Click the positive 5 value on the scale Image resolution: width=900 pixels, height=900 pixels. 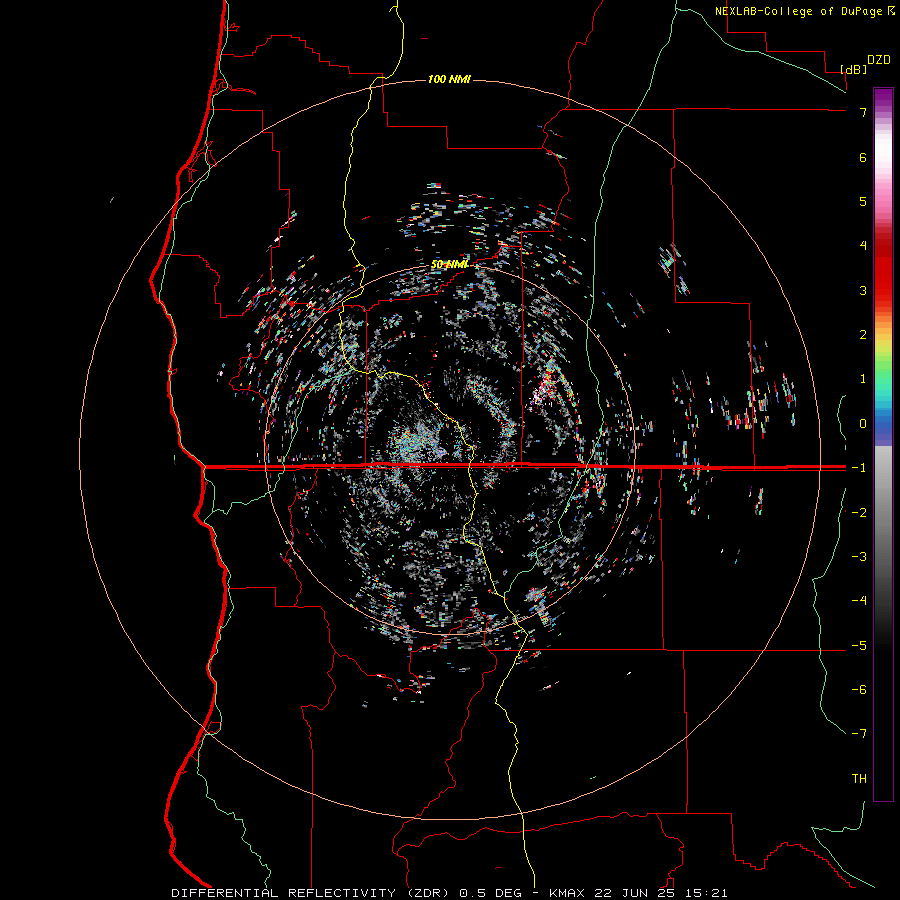coord(863,201)
